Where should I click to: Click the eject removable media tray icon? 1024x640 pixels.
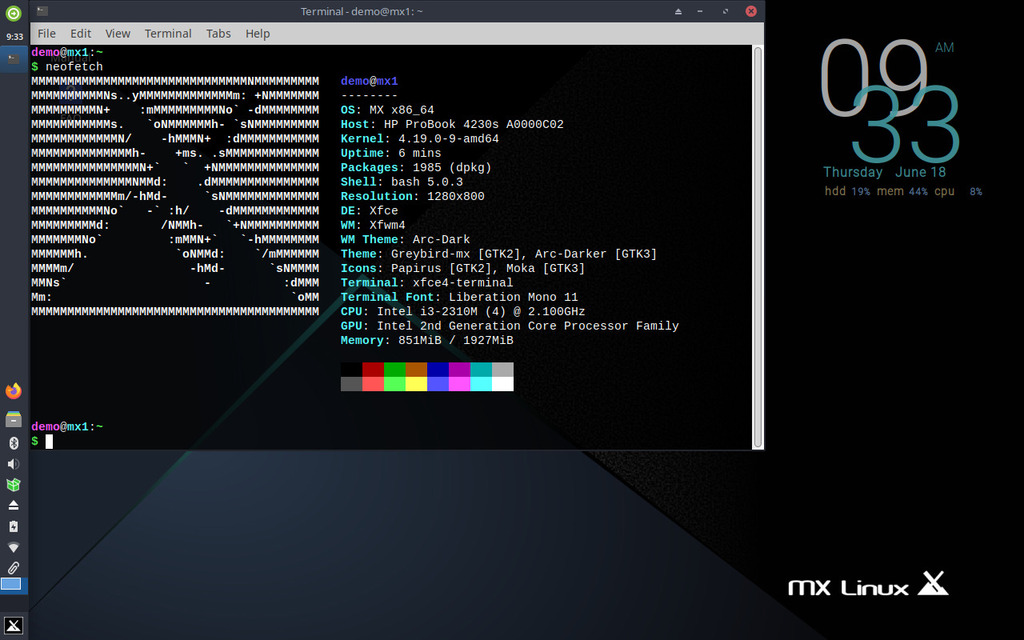tap(13, 506)
